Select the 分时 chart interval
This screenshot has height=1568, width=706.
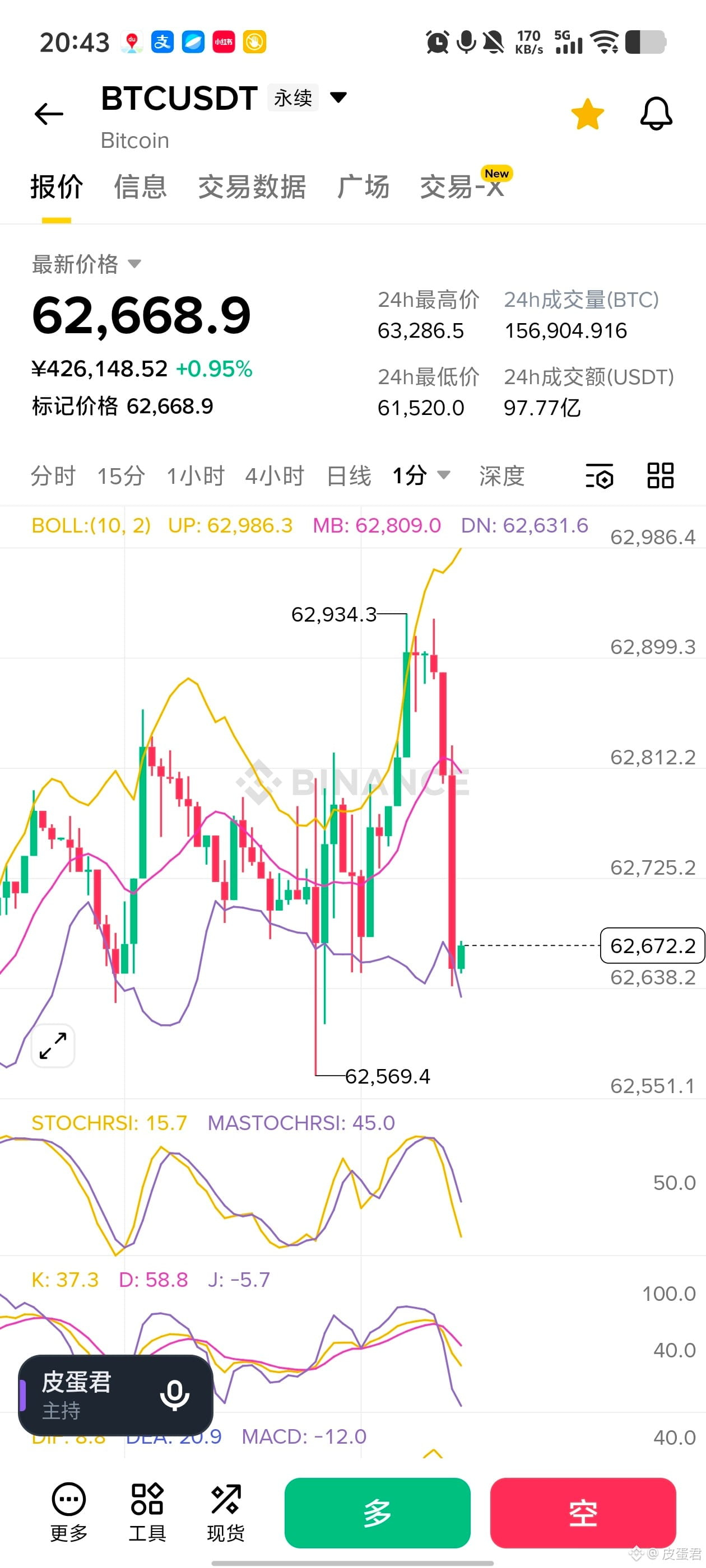[53, 476]
